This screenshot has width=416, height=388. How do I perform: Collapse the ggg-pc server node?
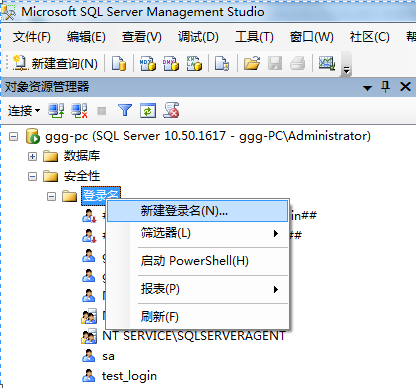pos(13,136)
